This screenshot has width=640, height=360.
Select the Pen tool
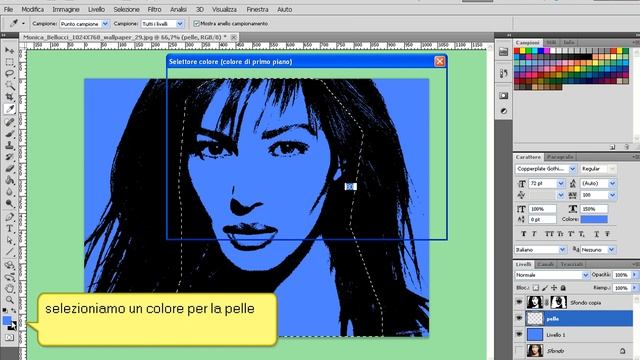pyautogui.click(x=9, y=217)
